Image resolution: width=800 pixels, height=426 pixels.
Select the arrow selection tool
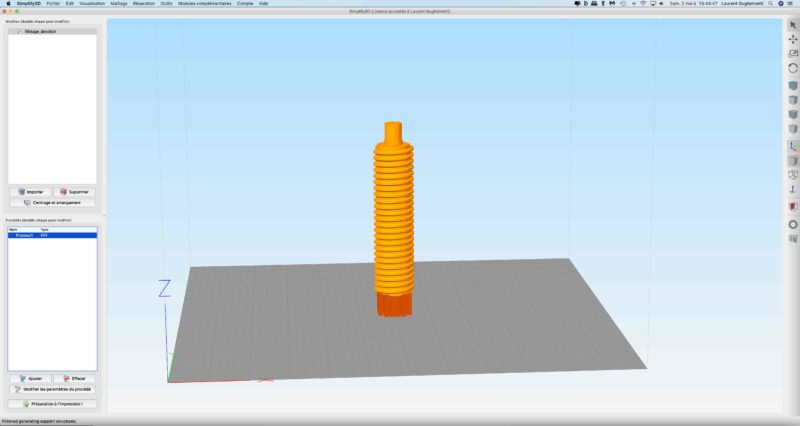[793, 25]
